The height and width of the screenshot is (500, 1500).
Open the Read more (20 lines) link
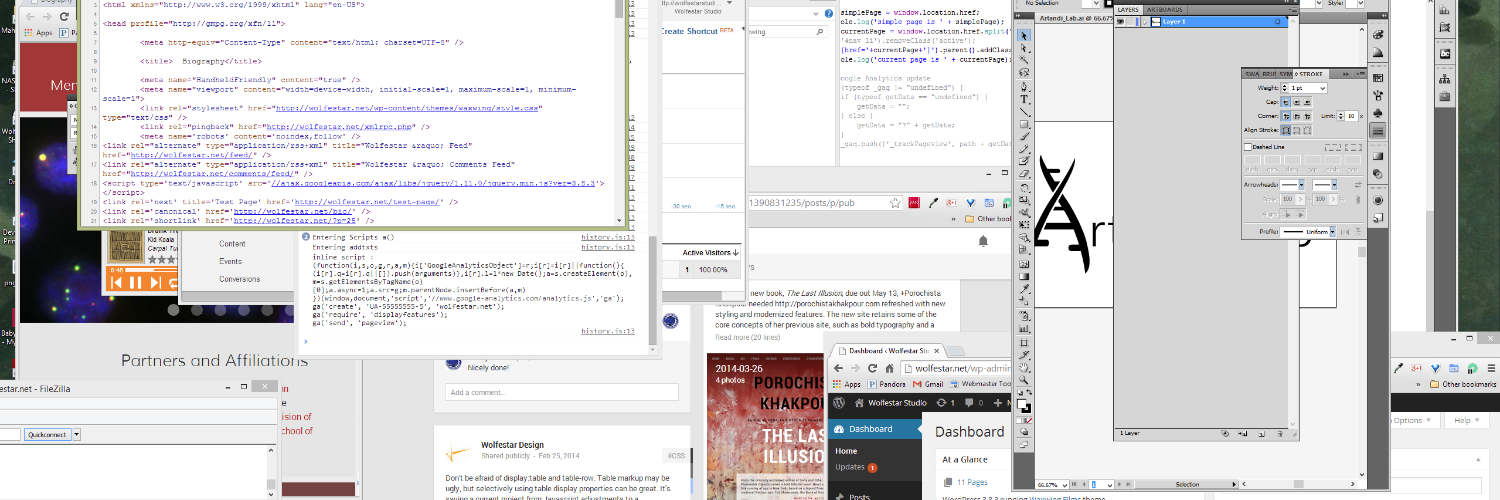[x=750, y=337]
